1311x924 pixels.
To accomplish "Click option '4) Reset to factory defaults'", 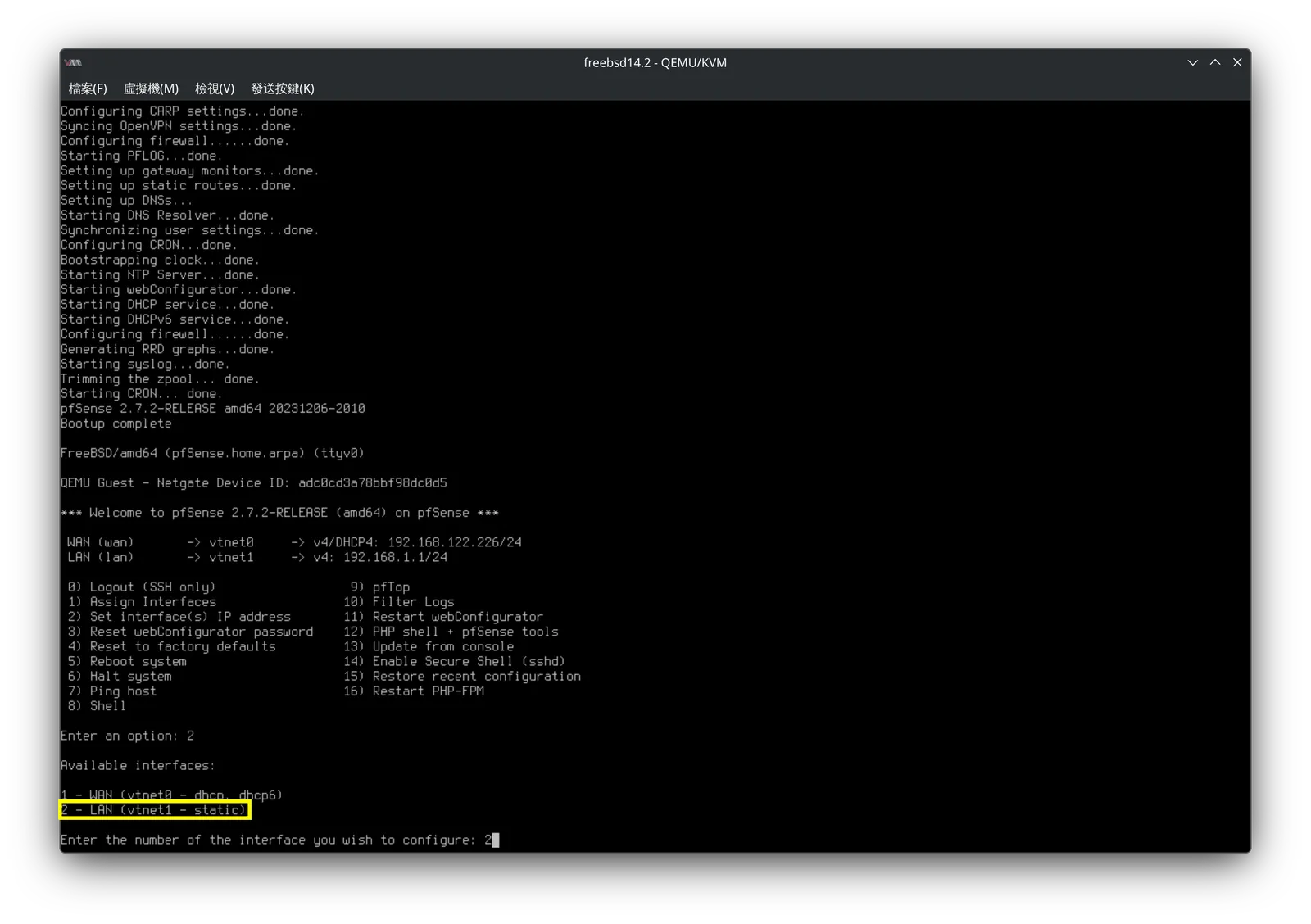I will (171, 646).
